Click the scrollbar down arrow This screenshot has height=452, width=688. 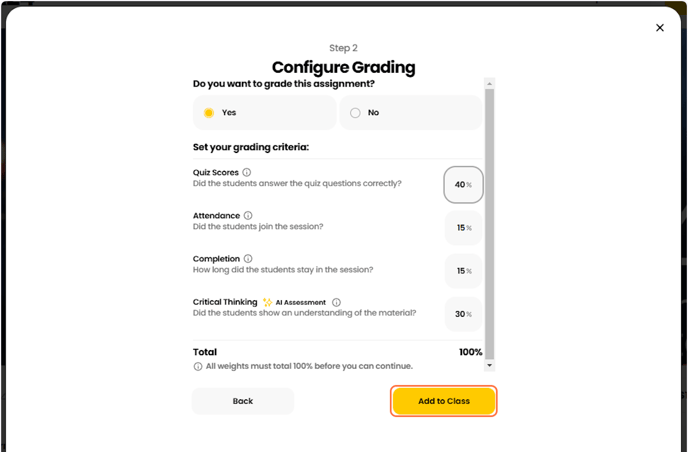pos(489,366)
